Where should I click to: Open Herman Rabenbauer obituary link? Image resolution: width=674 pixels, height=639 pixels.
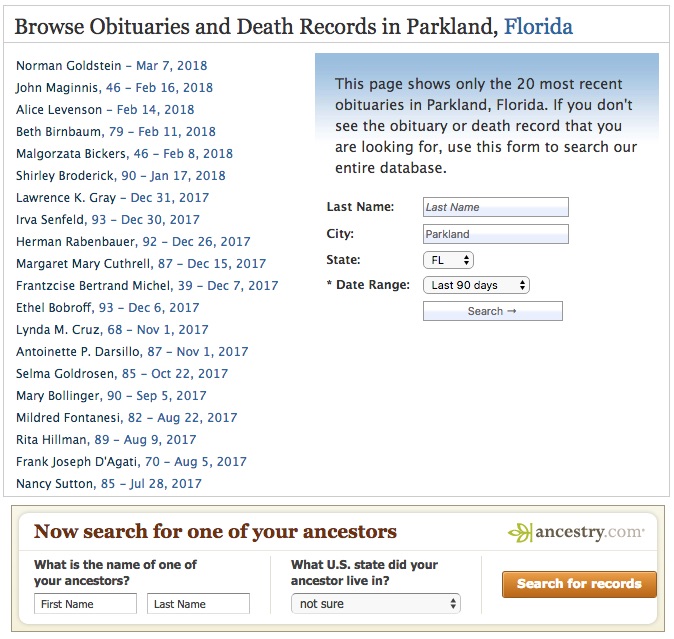click(x=133, y=241)
